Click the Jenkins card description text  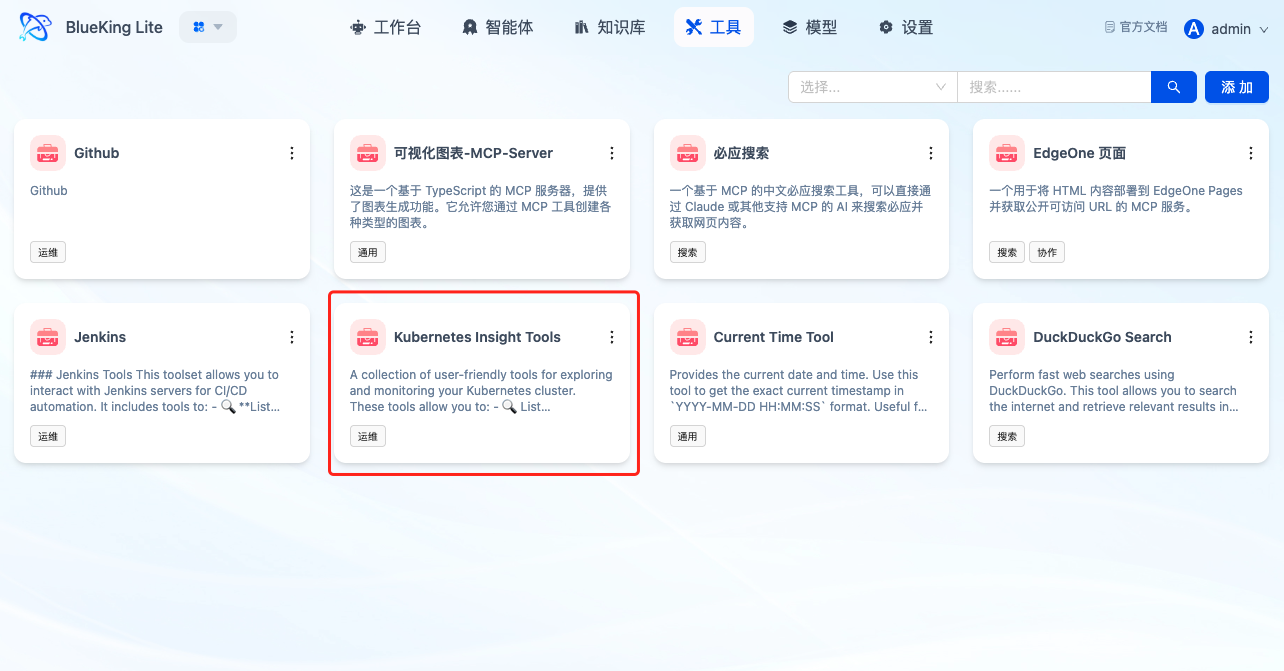click(x=157, y=391)
